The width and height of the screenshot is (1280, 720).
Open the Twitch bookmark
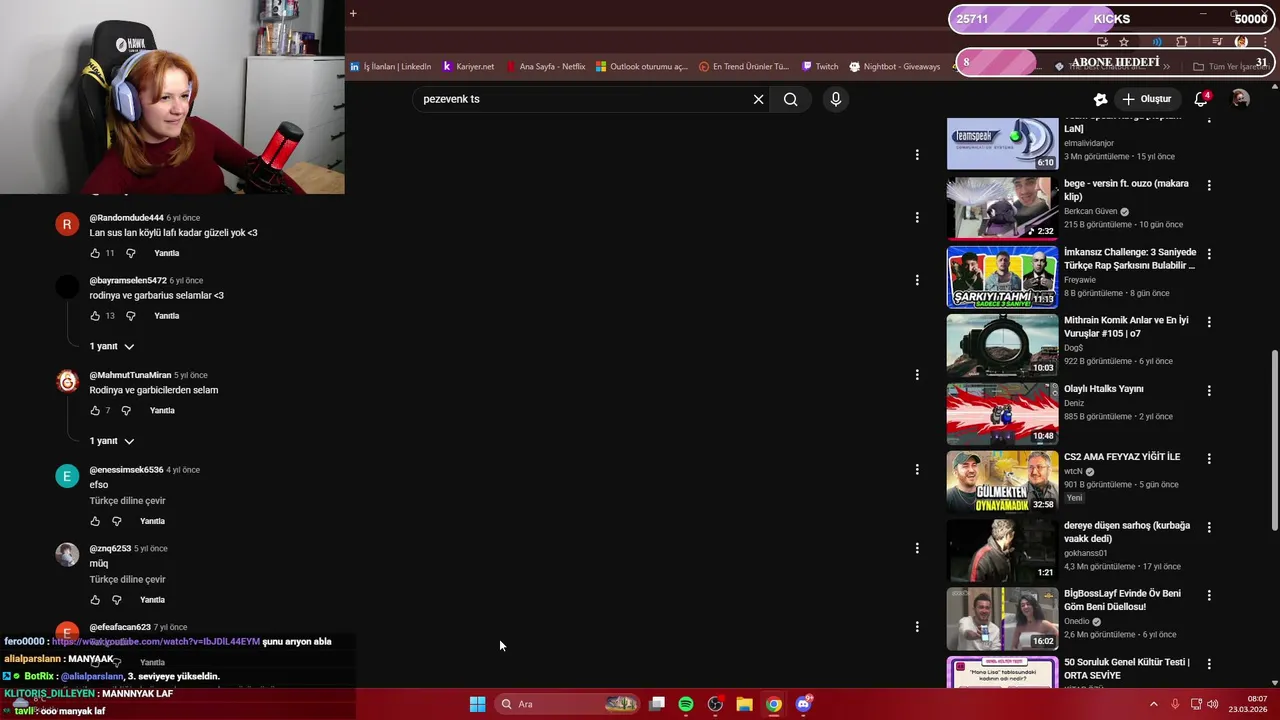[820, 67]
